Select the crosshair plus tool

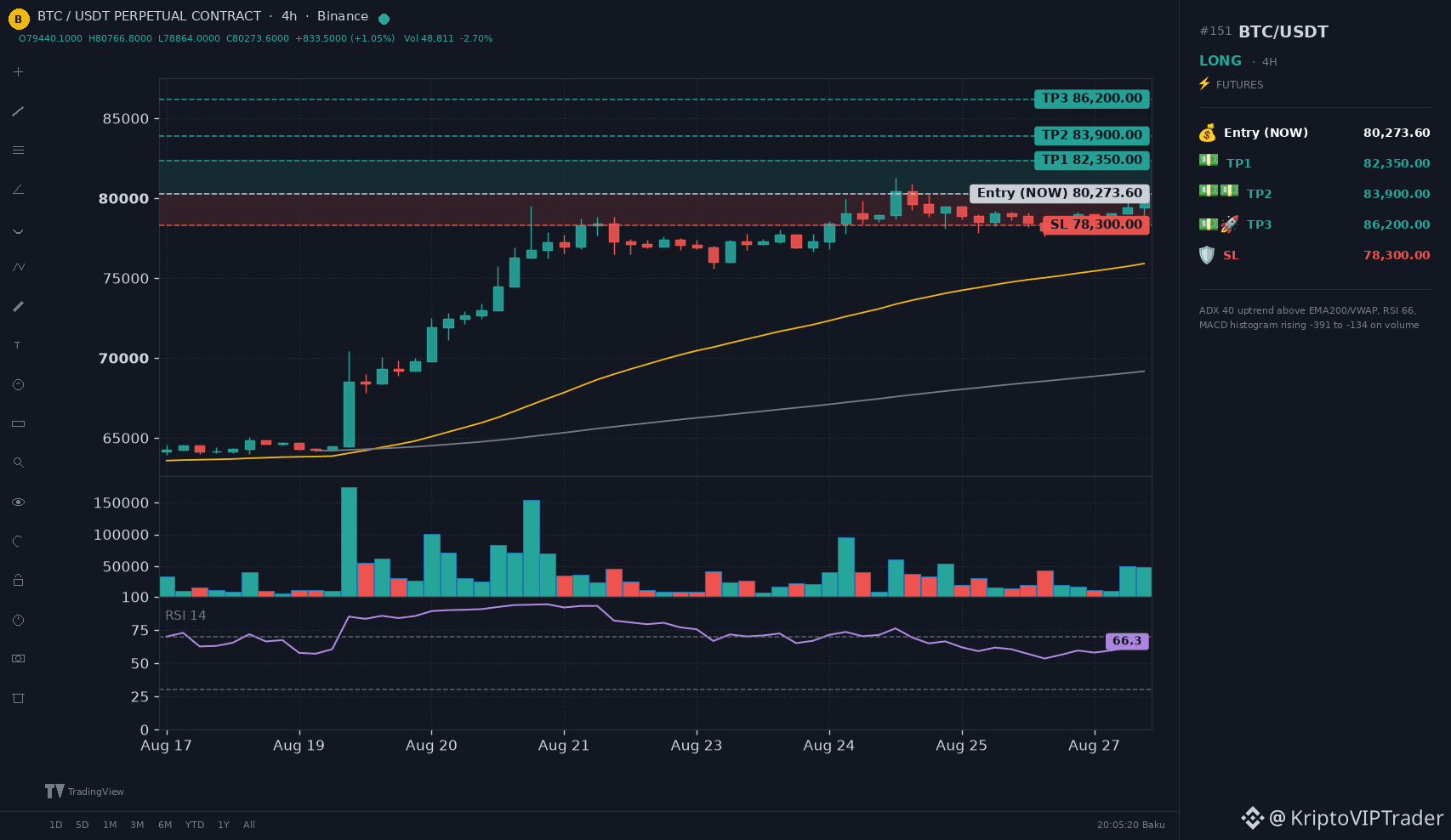point(18,72)
